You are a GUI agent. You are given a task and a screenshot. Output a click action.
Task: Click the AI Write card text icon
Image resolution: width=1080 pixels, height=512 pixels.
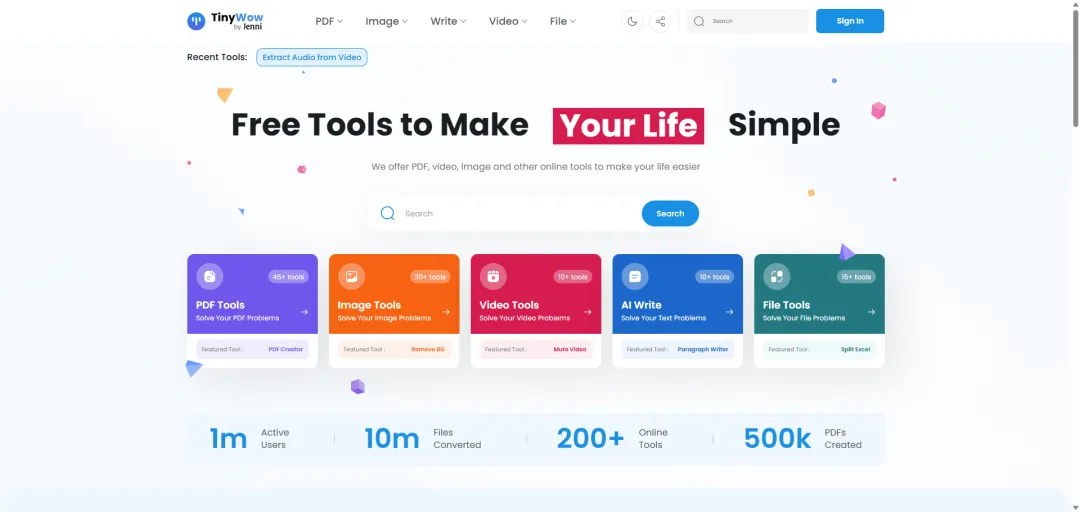pos(635,276)
